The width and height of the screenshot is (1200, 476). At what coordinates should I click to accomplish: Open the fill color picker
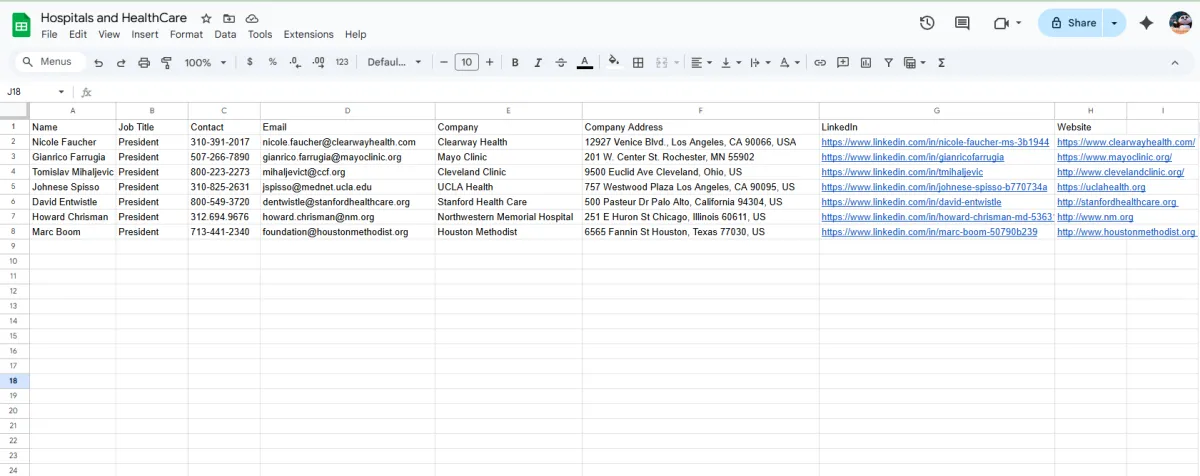[x=614, y=62]
